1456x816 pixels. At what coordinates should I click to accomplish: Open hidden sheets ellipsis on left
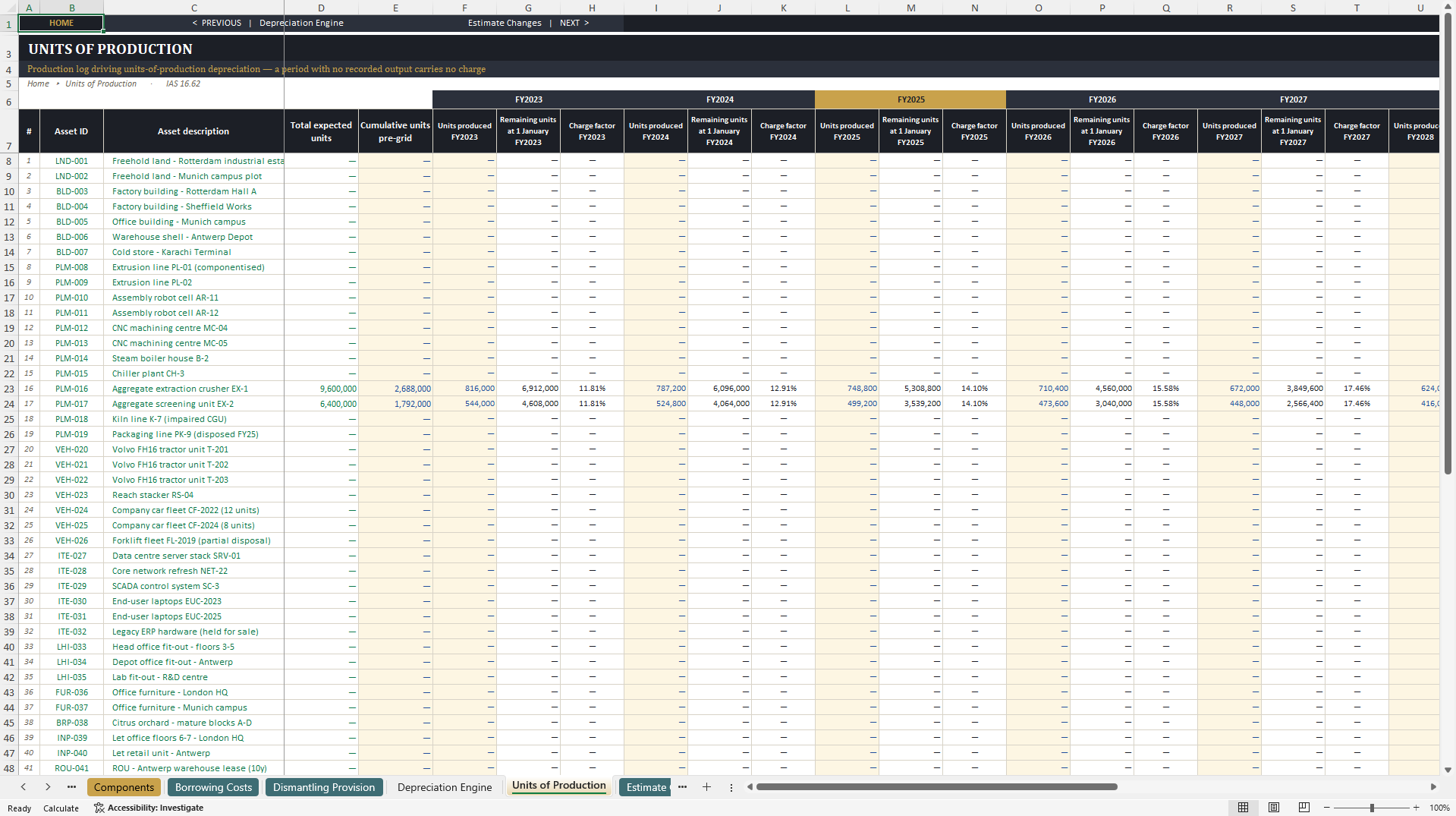pyautogui.click(x=71, y=787)
